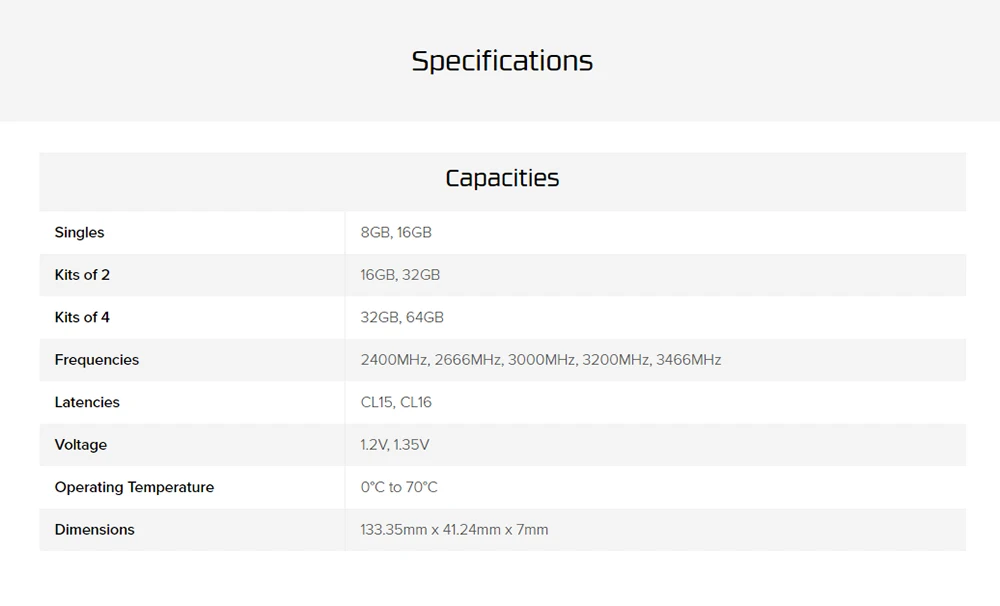
Task: Select the Frequencies row label
Action: [x=97, y=360]
